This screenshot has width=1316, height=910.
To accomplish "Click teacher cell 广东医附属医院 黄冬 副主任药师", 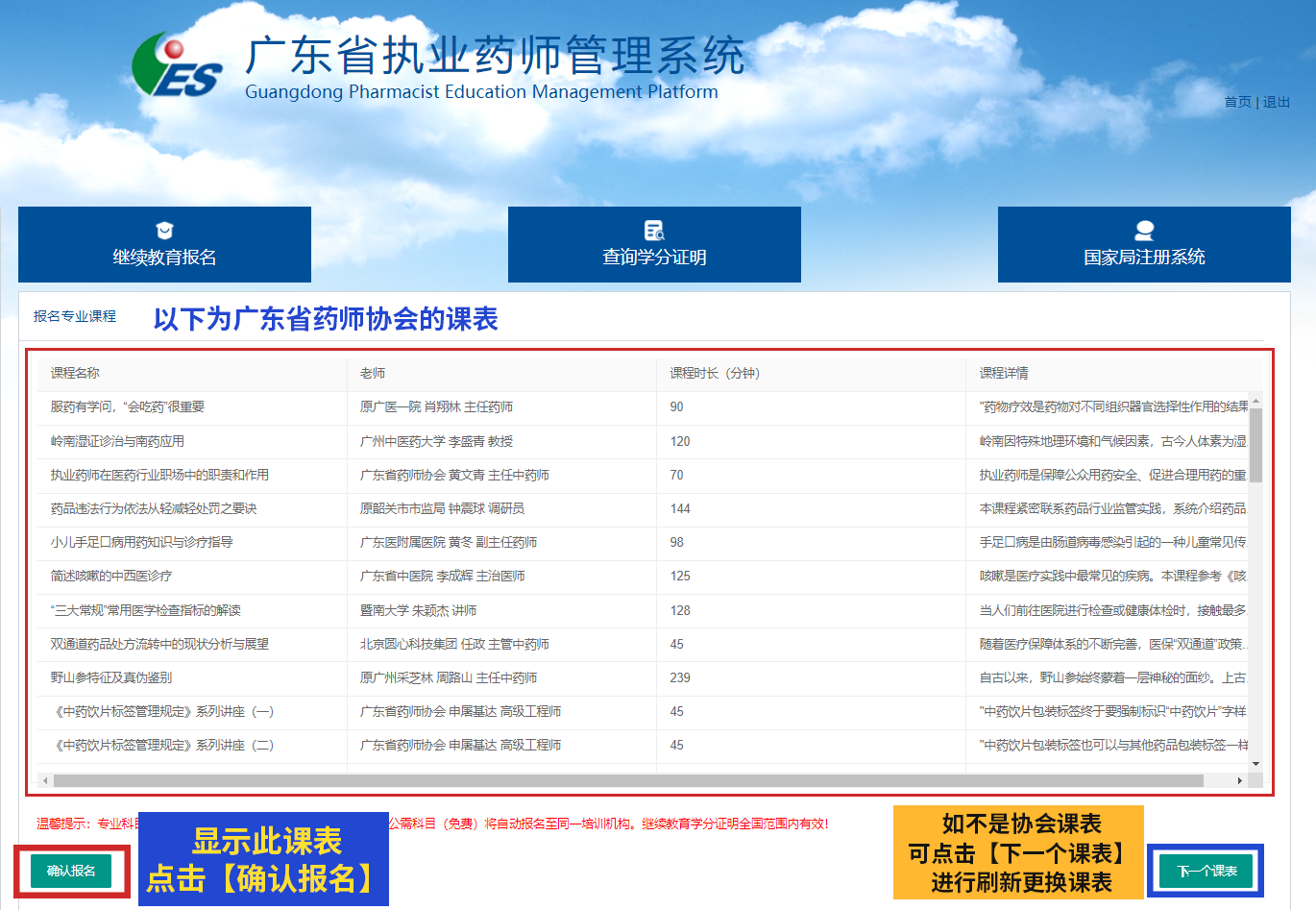I will pos(449,542).
